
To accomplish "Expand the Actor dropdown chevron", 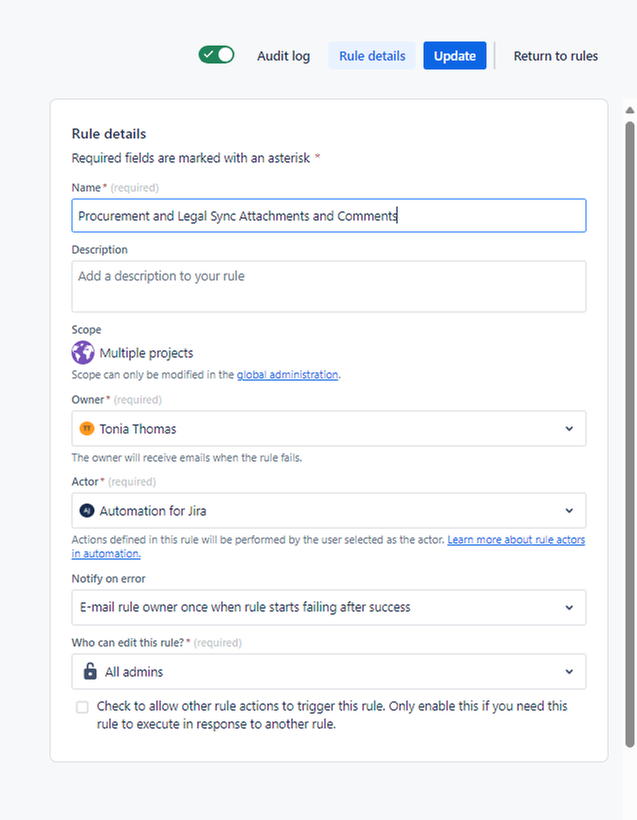I will tap(569, 510).
